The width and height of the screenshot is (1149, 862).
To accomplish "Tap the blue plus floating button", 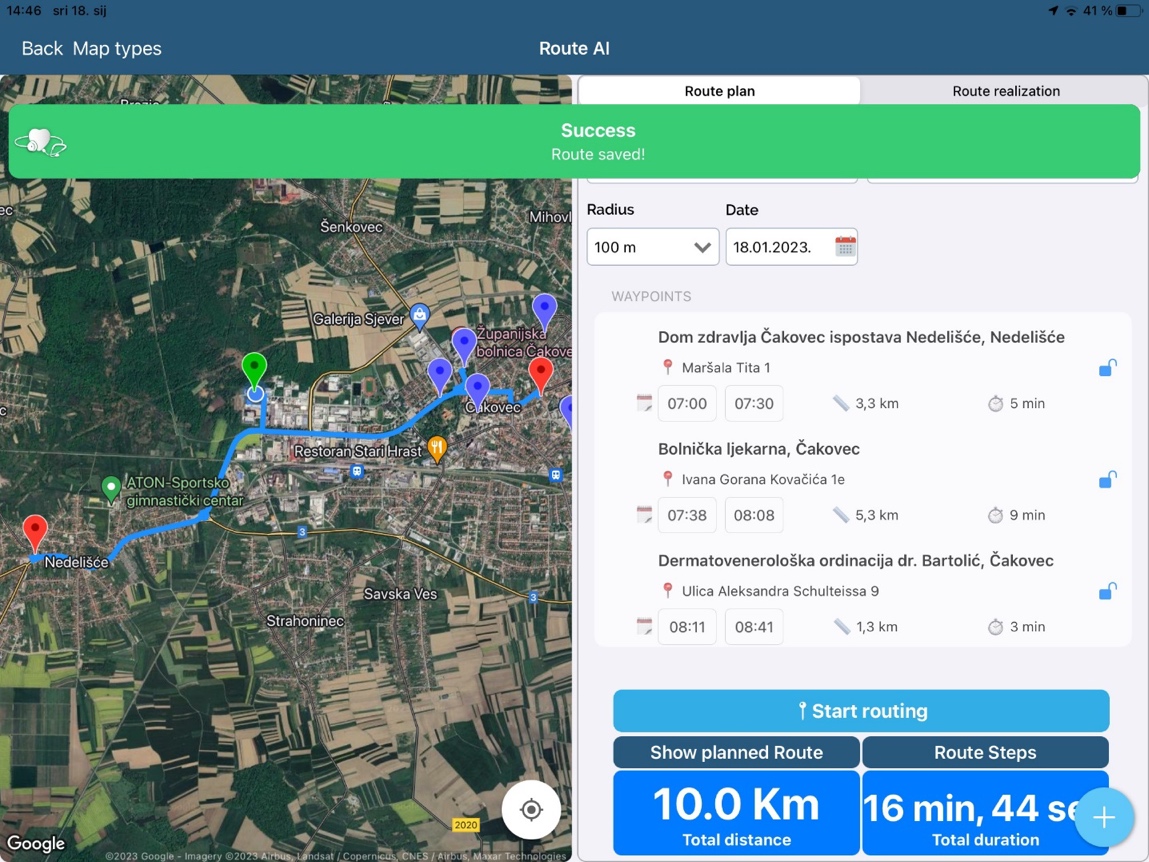I will [x=1103, y=817].
